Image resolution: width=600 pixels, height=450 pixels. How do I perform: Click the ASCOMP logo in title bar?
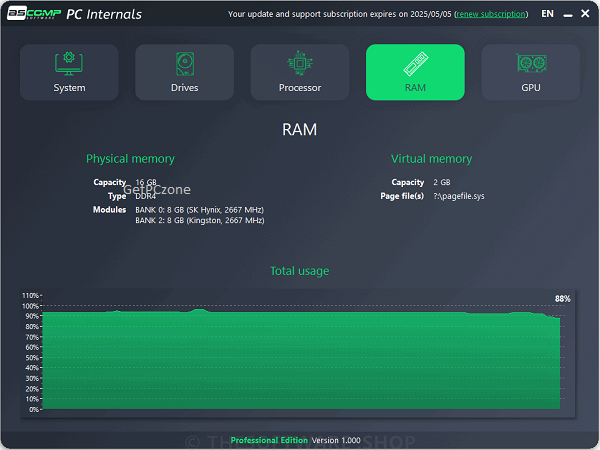32,14
